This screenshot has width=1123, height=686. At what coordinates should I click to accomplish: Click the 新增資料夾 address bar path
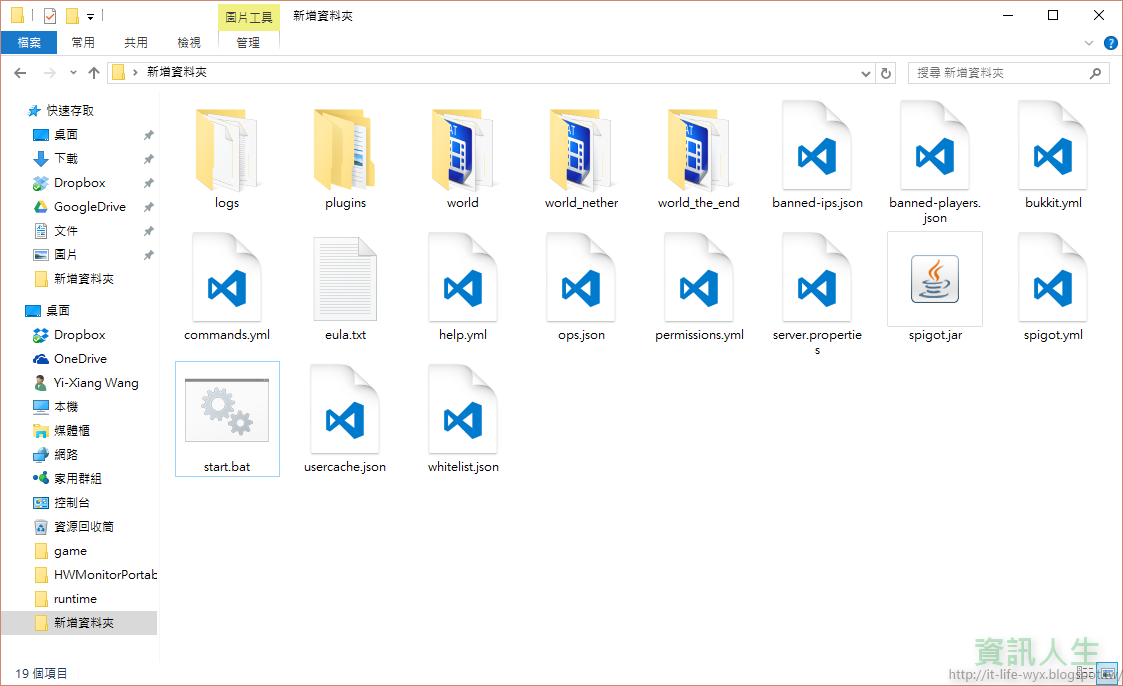point(177,72)
